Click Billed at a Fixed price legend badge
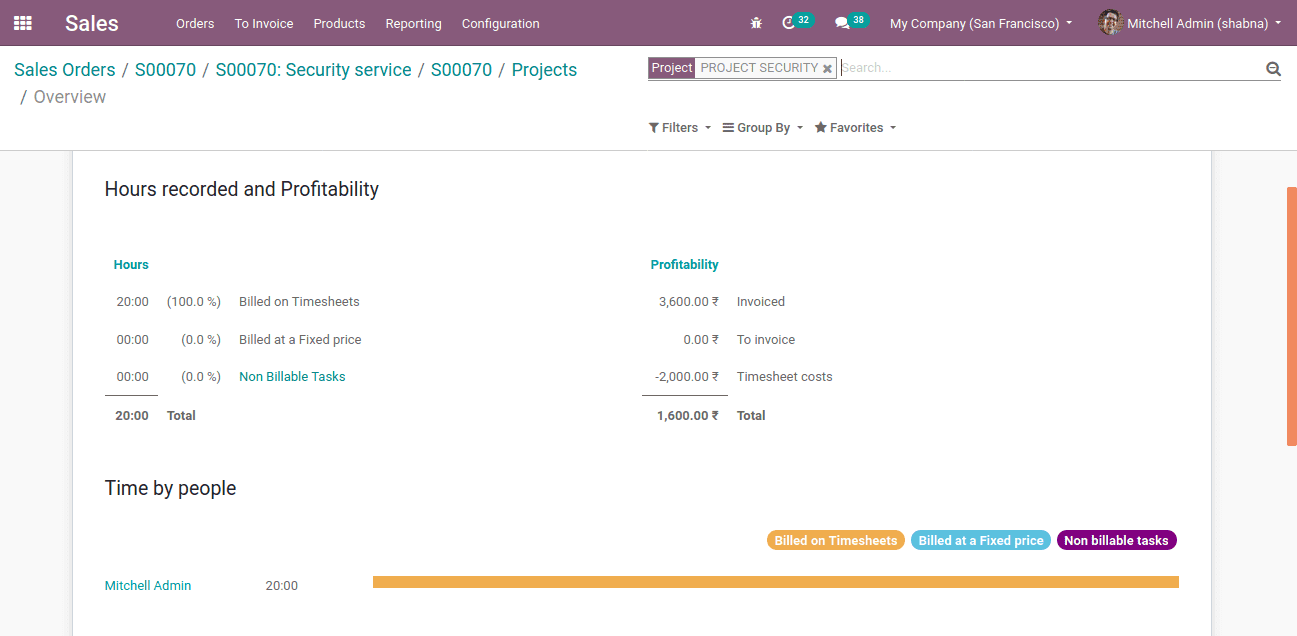 tap(981, 540)
